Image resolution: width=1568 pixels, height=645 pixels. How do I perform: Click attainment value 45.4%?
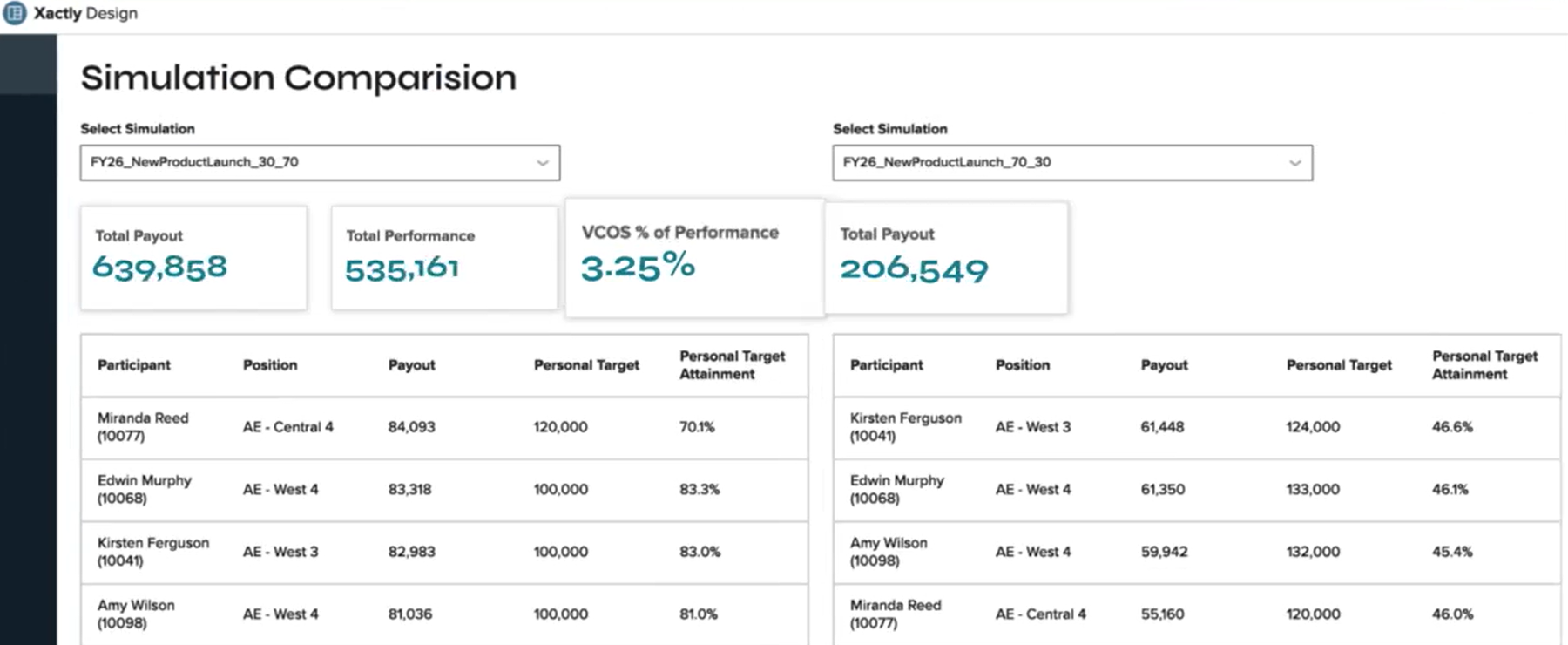pos(1452,552)
